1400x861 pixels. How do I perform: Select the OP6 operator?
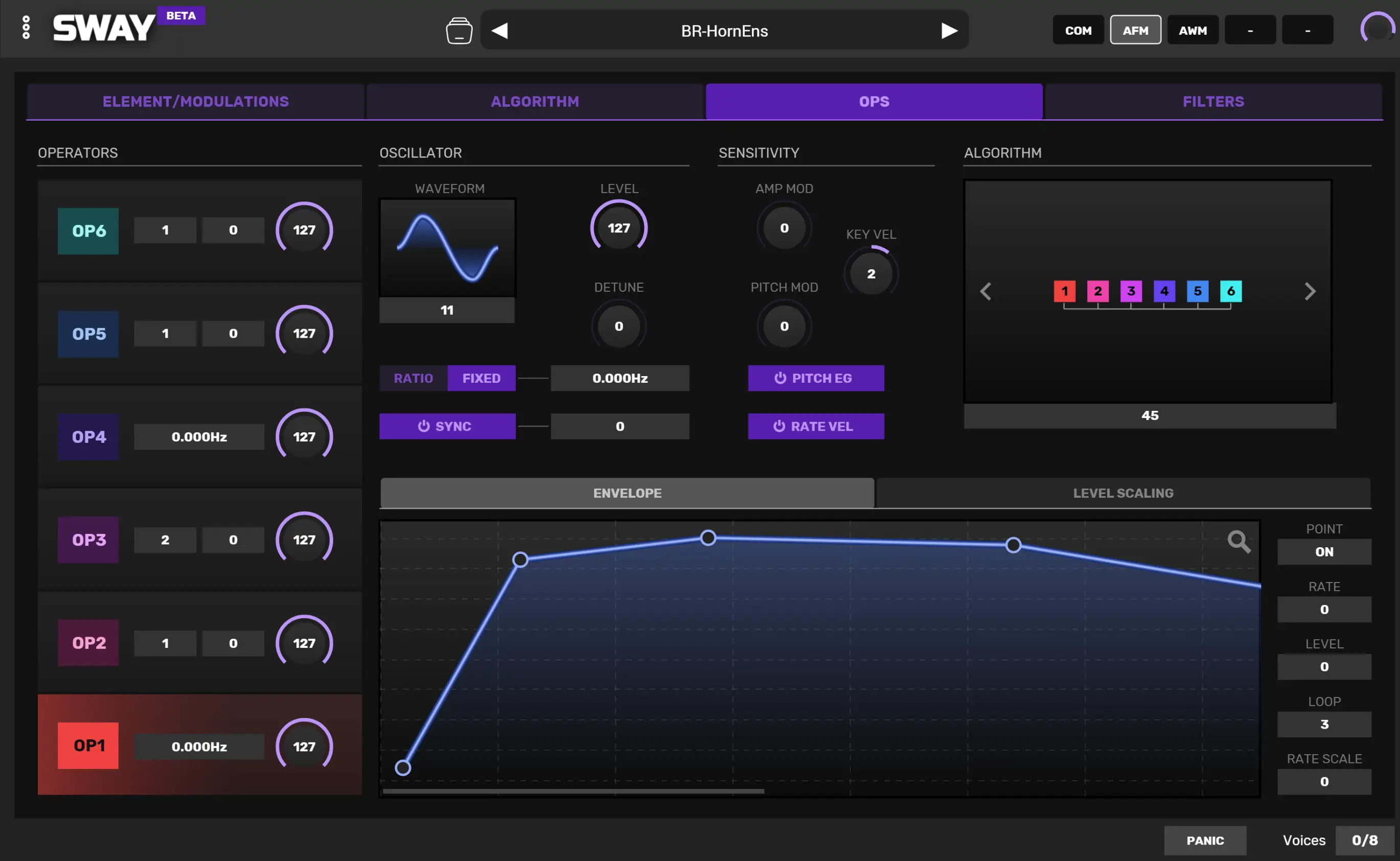point(88,230)
